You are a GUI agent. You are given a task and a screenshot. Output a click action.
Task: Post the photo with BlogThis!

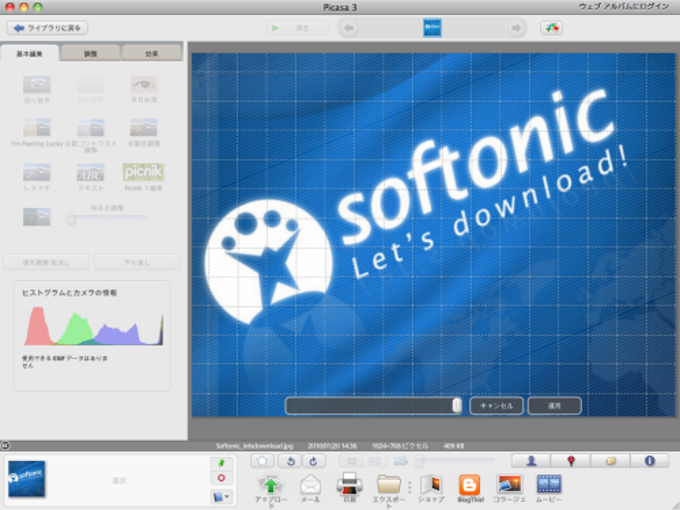tap(470, 484)
